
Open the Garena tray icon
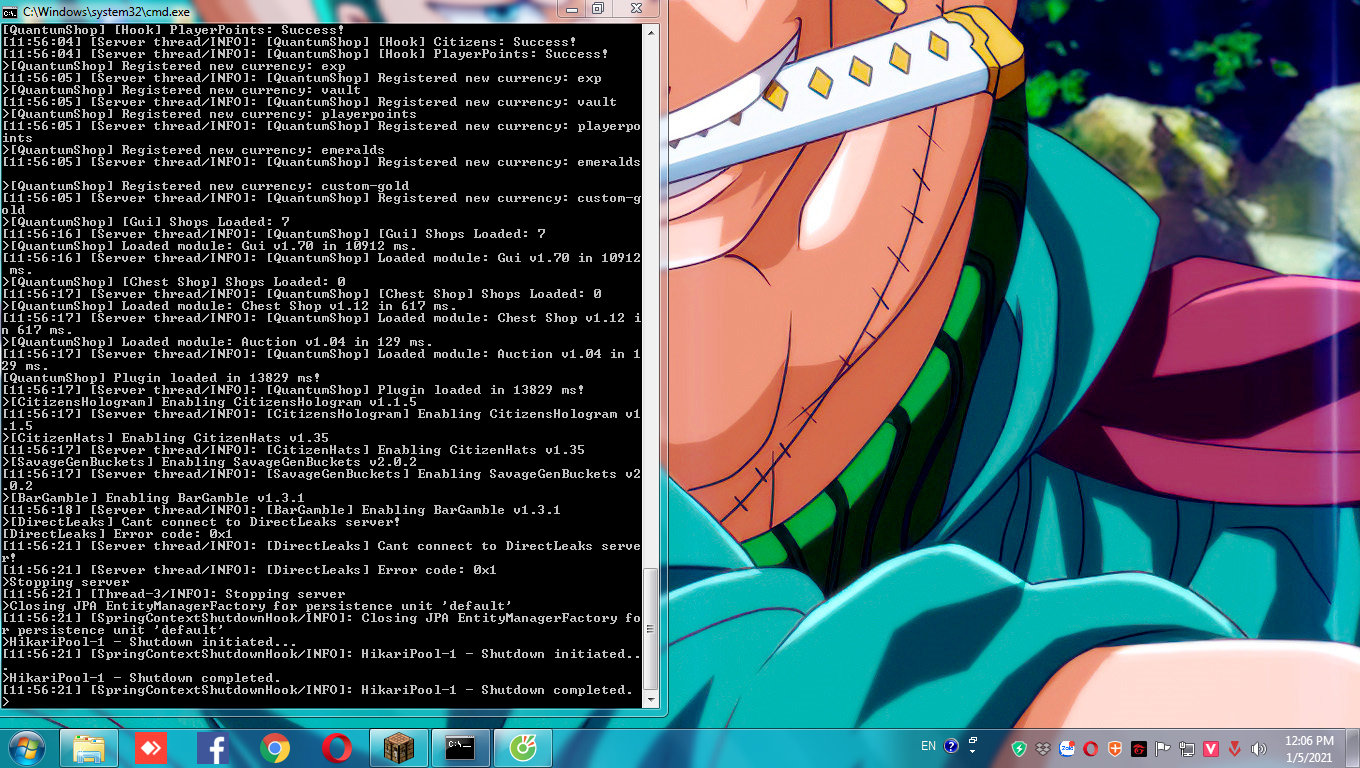click(1139, 748)
